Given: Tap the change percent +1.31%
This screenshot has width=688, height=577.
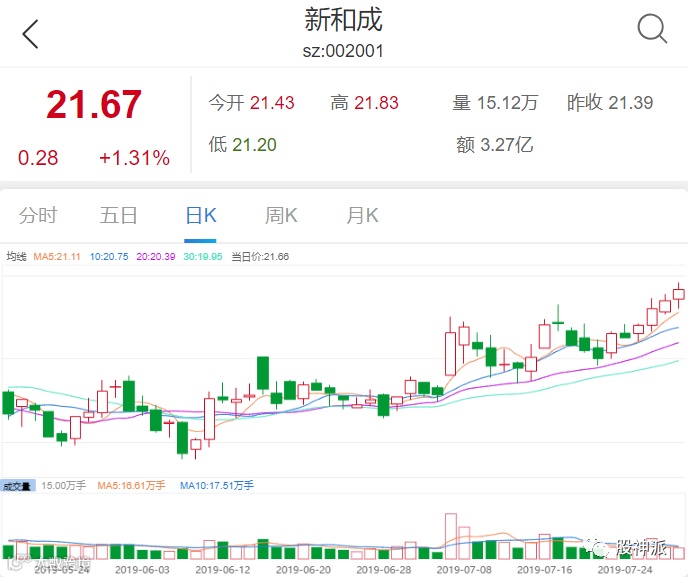Looking at the screenshot, I should coord(134,158).
